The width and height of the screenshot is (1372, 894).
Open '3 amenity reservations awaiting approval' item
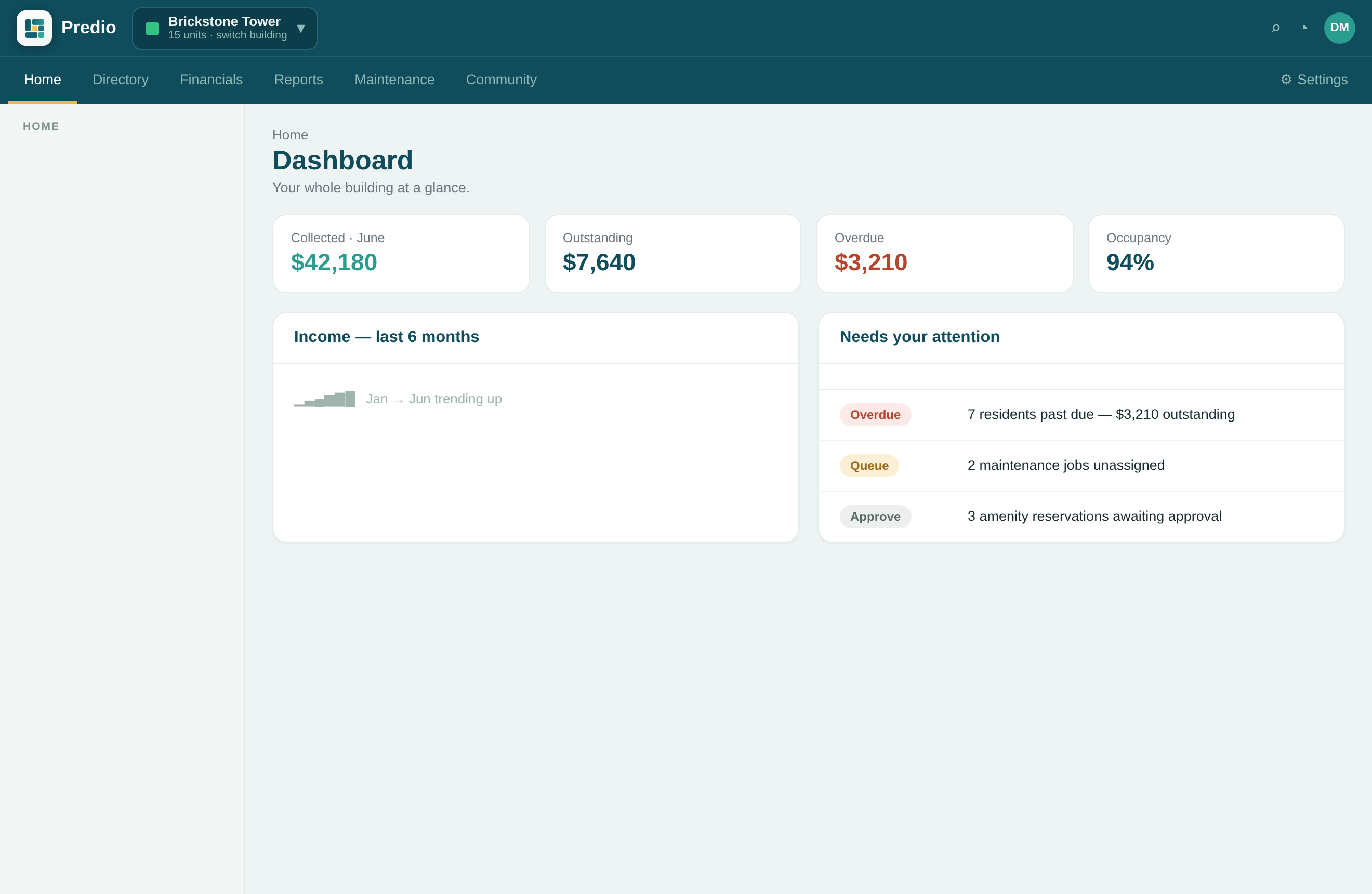(1081, 517)
